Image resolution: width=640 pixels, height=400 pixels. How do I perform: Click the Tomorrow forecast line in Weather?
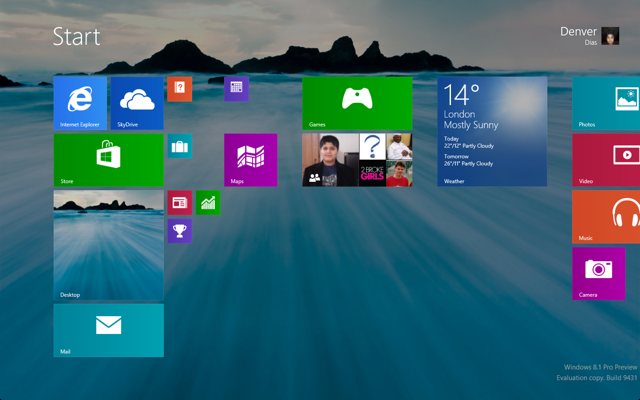[x=469, y=160]
